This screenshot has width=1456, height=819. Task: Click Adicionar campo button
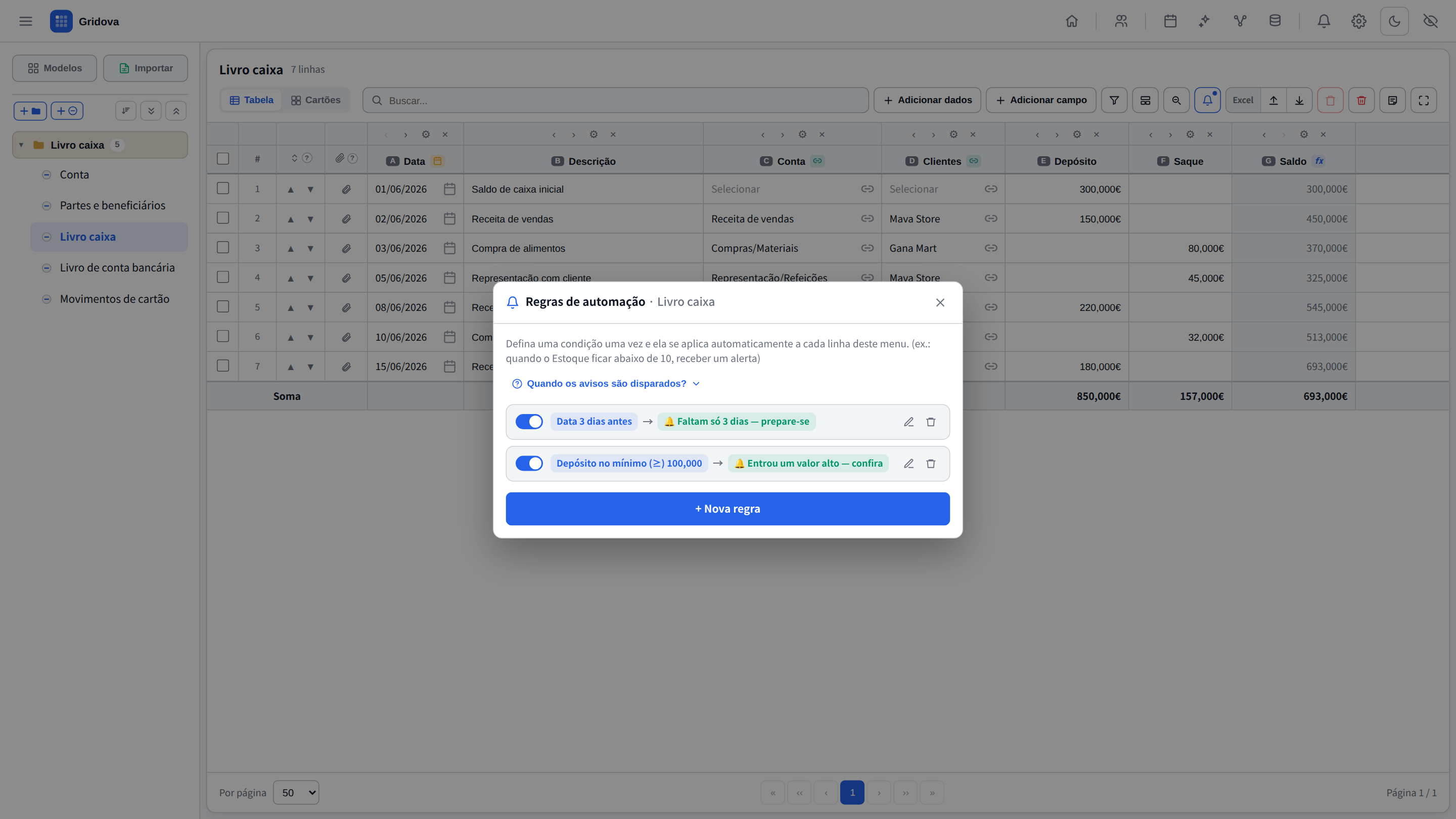coord(1040,101)
